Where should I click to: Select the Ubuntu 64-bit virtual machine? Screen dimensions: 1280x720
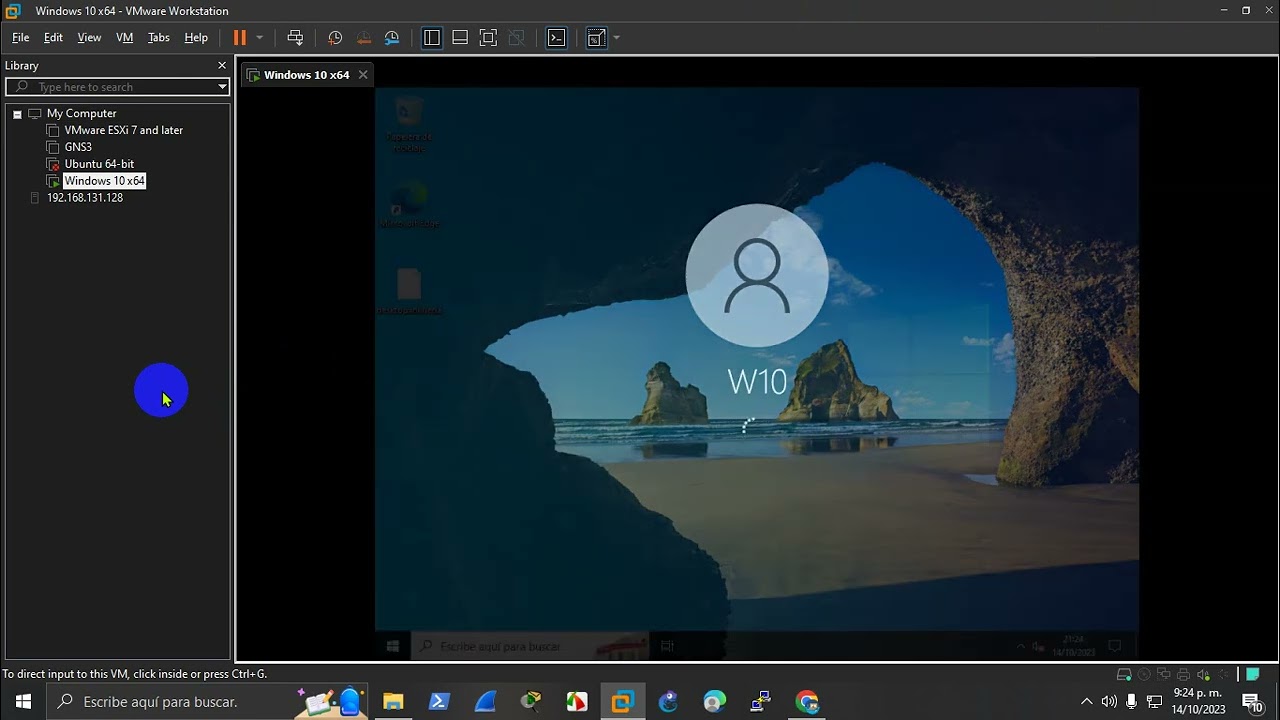coord(99,164)
